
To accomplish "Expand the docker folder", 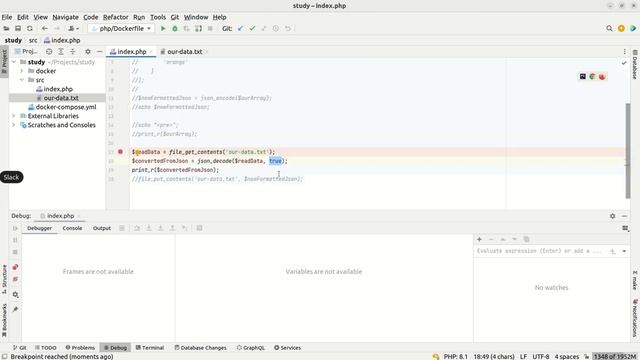I will click(22, 71).
